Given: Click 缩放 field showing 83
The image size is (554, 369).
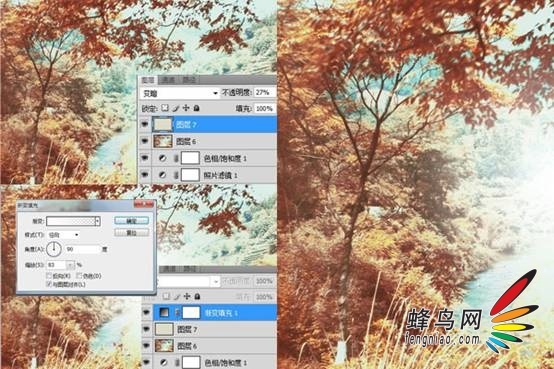Looking at the screenshot, I should point(57,265).
